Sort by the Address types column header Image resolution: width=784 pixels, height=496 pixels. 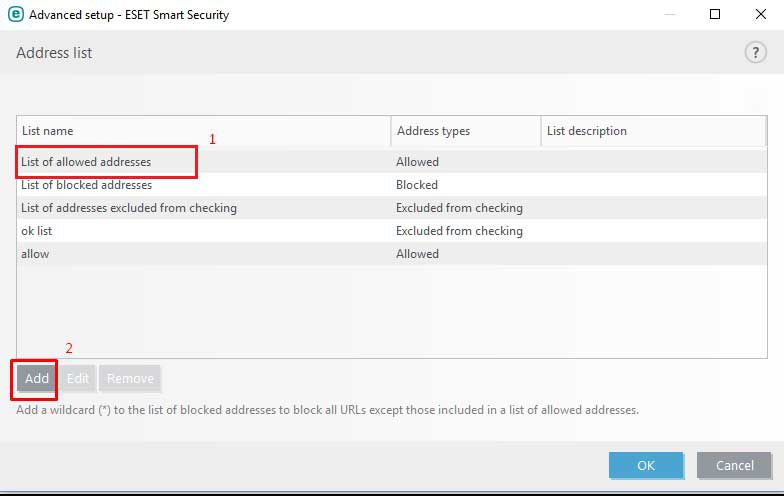(x=465, y=131)
